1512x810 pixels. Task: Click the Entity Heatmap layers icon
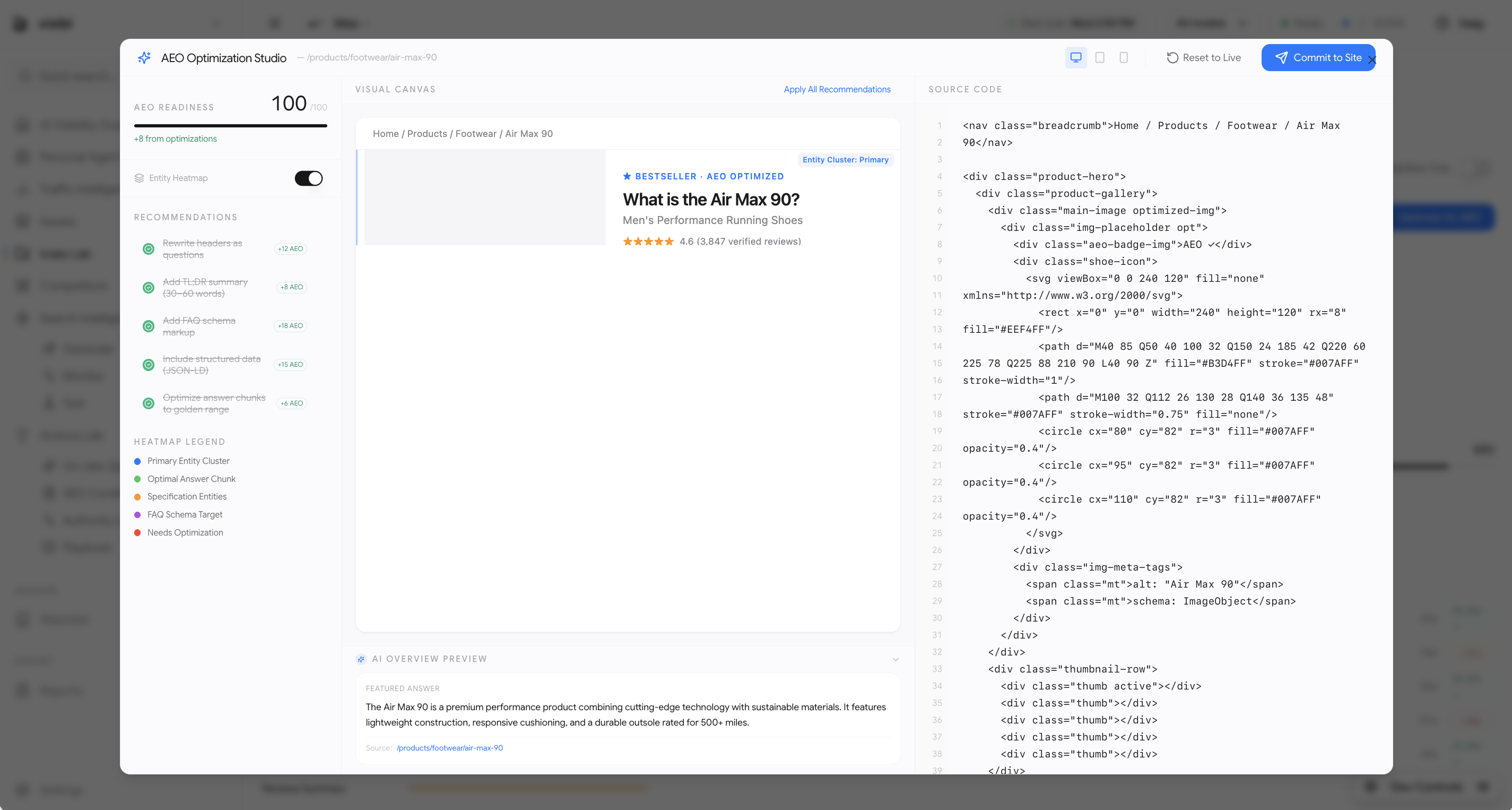click(x=139, y=178)
